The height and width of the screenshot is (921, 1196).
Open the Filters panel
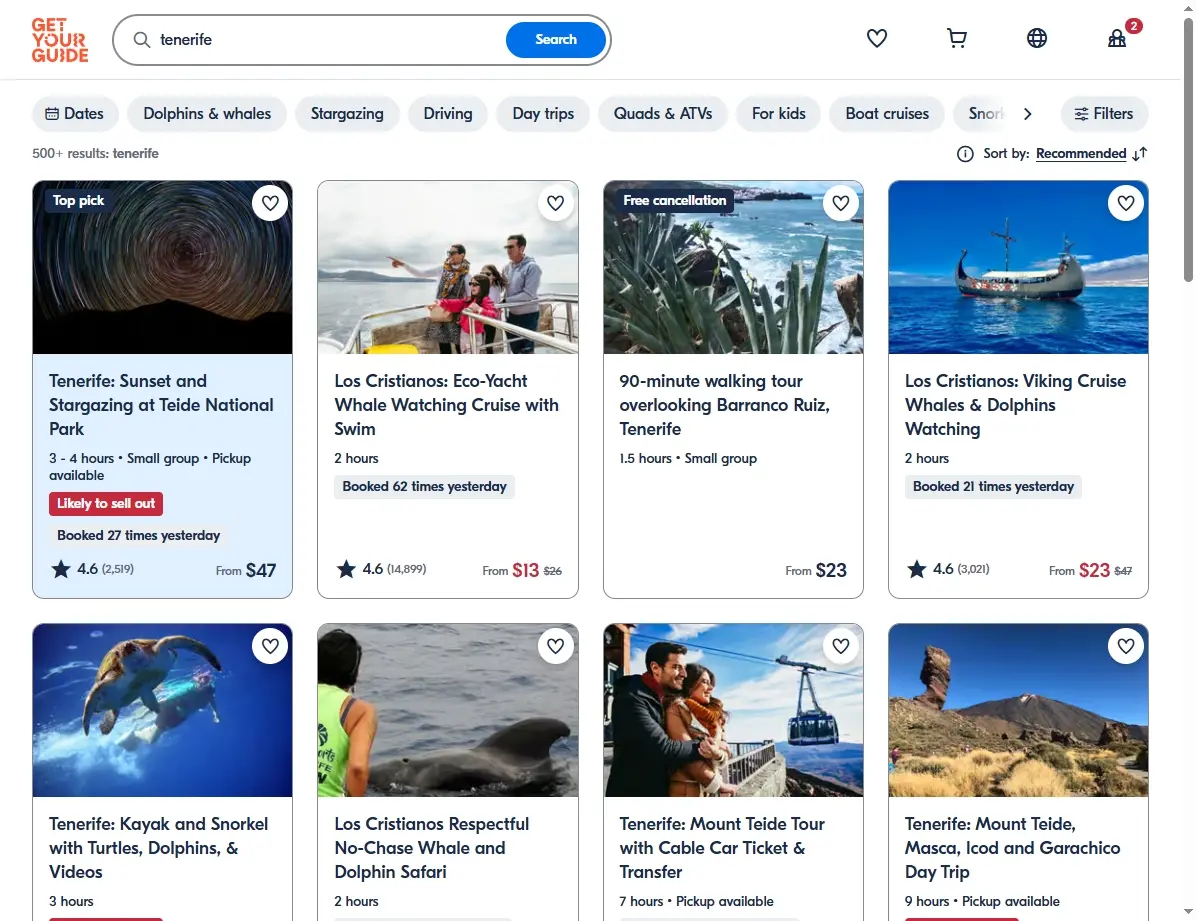1104,114
